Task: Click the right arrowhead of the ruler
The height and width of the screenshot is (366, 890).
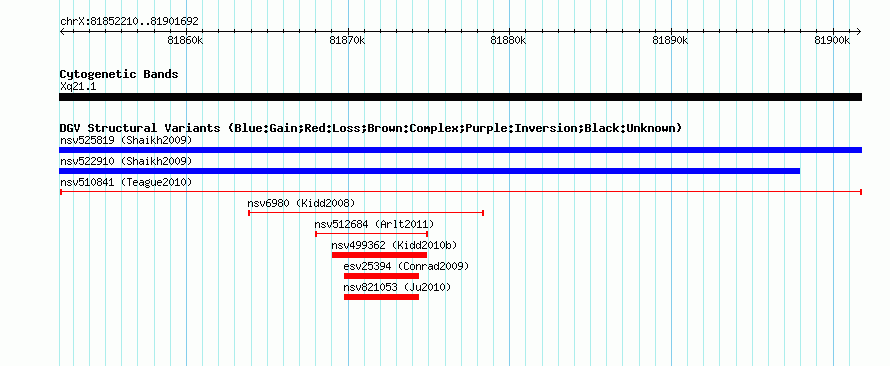Action: click(859, 32)
